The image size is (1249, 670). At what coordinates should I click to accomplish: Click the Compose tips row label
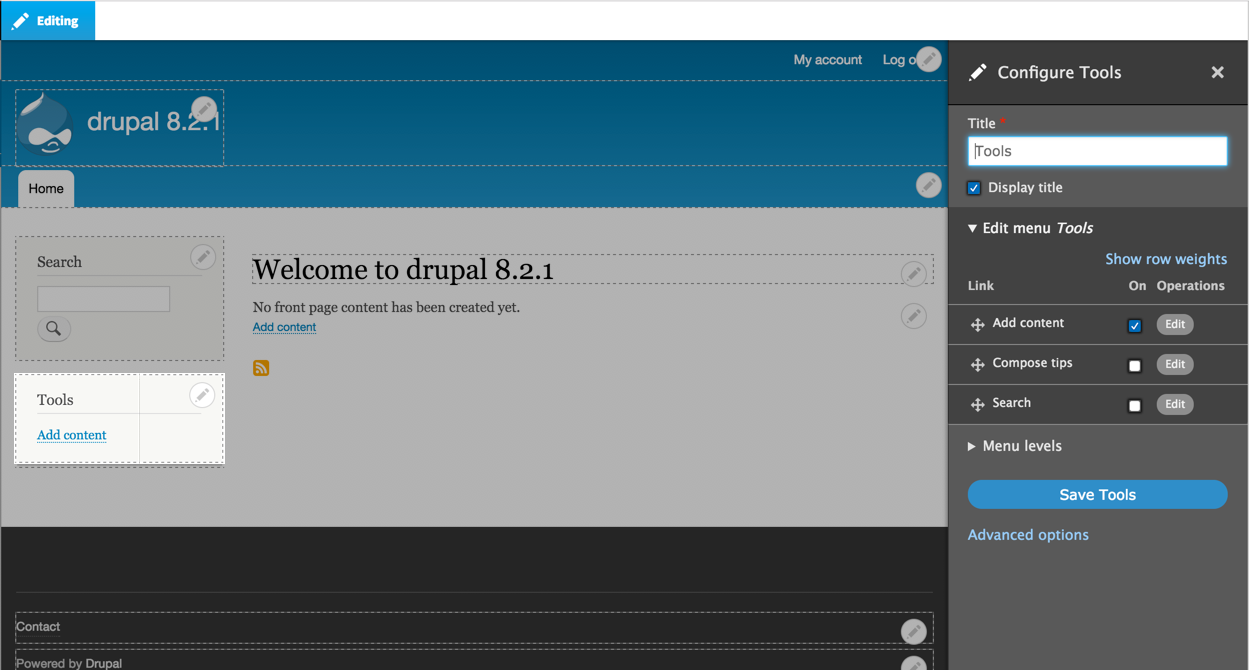click(x=1032, y=363)
